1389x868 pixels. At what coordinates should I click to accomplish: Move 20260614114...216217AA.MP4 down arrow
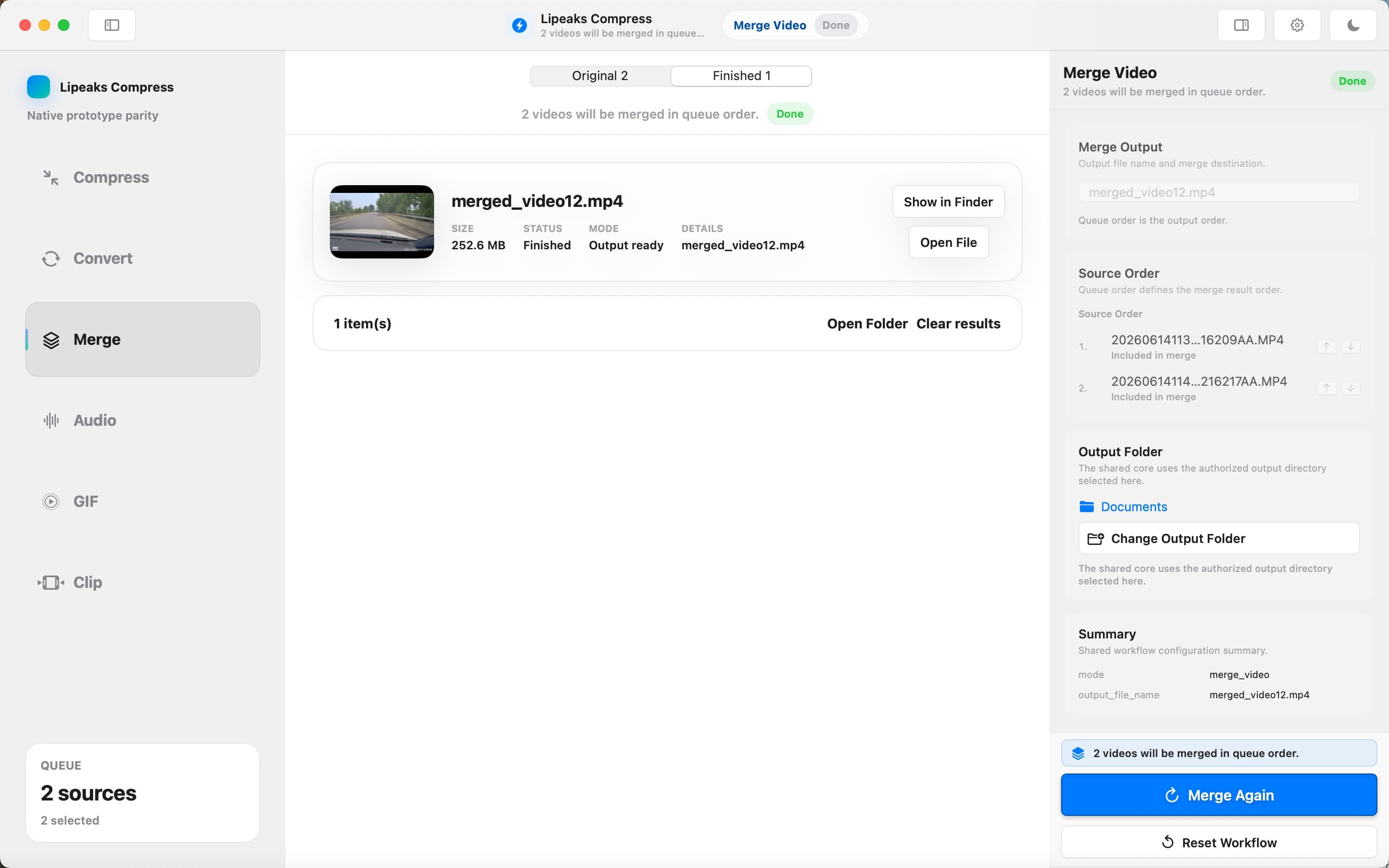(x=1350, y=388)
